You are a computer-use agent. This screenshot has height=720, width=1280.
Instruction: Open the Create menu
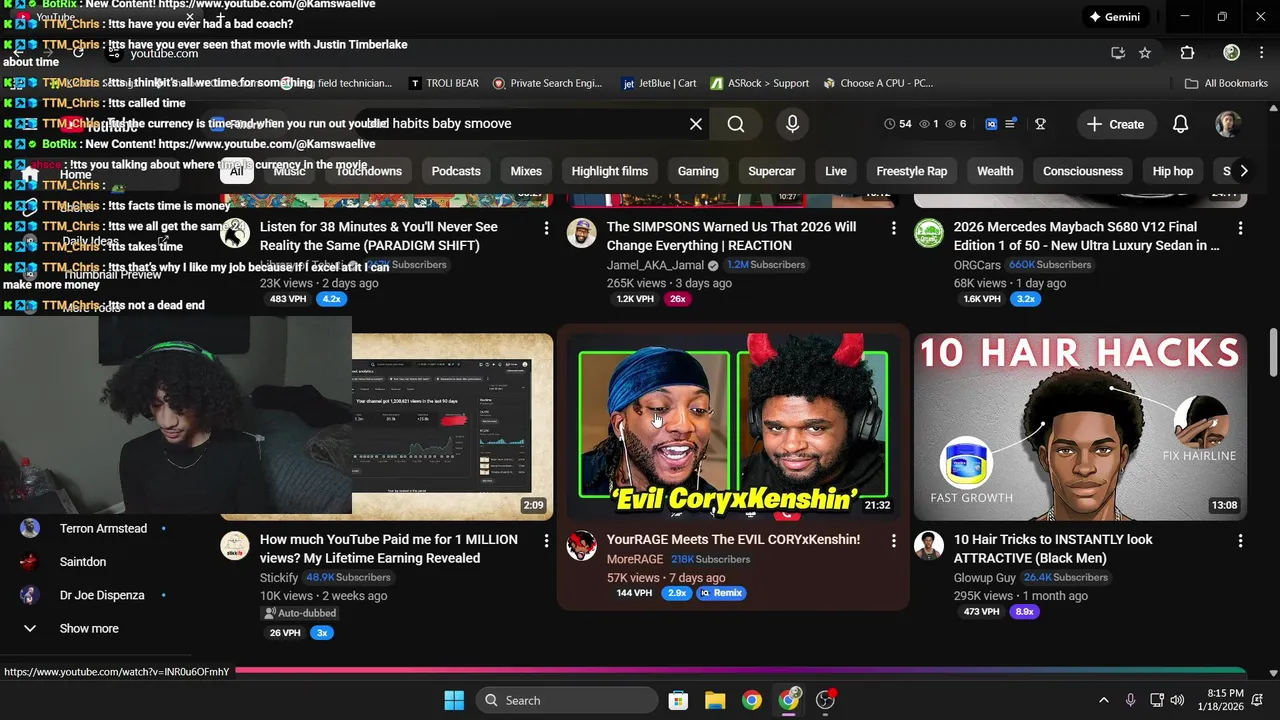pyautogui.click(x=1115, y=124)
